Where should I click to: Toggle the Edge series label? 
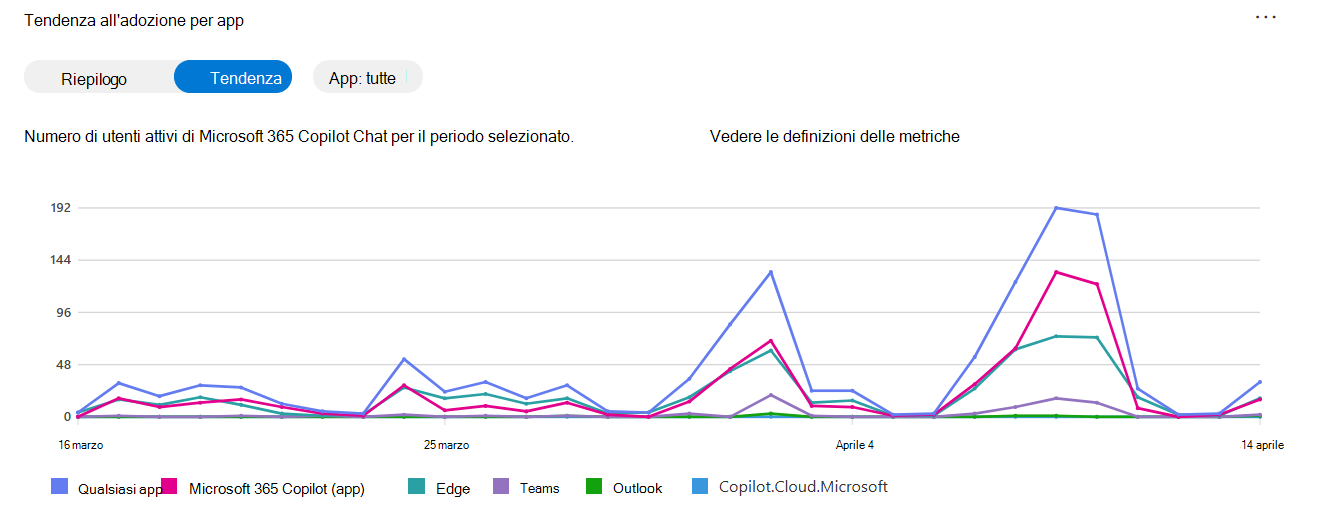click(453, 489)
